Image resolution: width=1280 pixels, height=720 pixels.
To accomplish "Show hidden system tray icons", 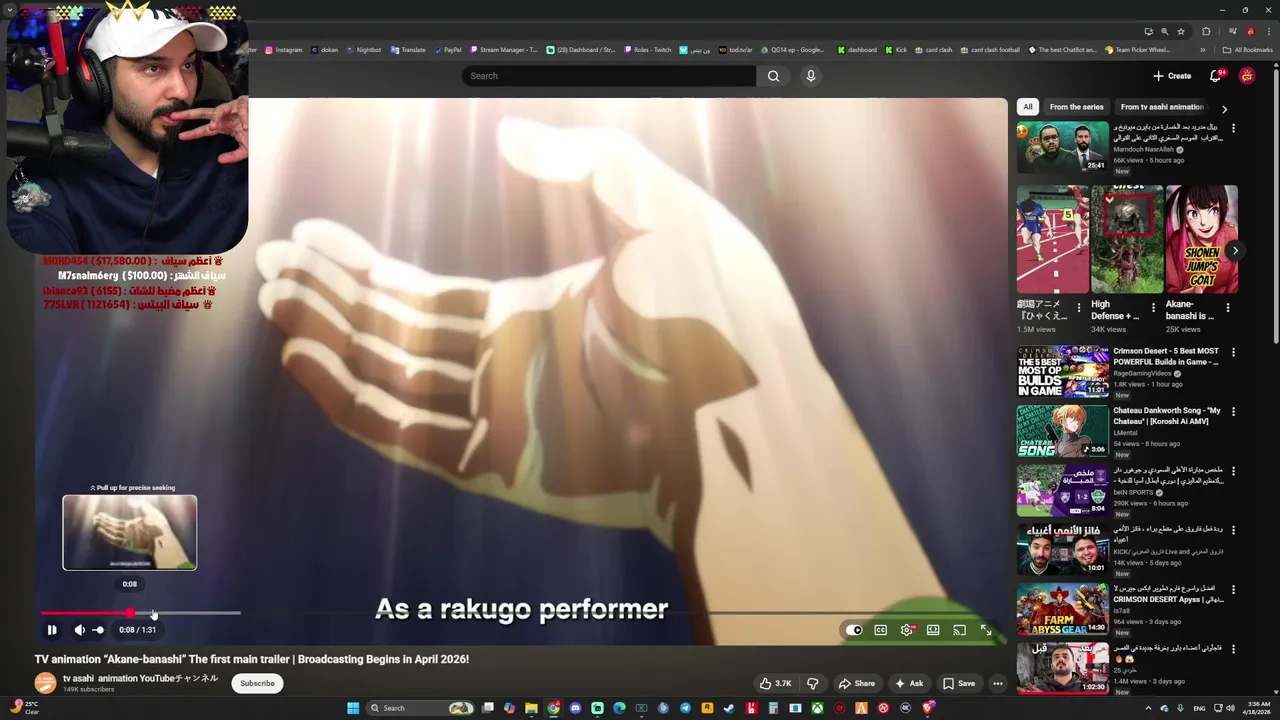I will (x=1148, y=708).
